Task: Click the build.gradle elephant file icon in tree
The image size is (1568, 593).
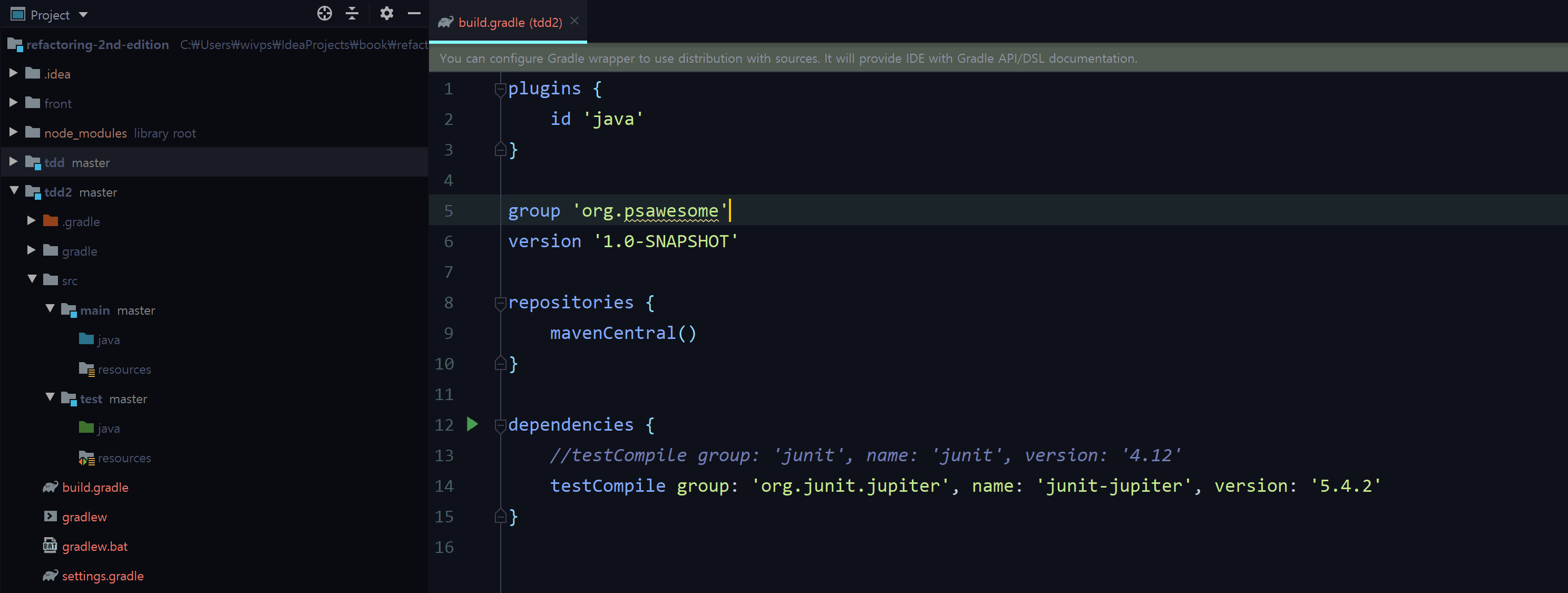Action: (51, 487)
